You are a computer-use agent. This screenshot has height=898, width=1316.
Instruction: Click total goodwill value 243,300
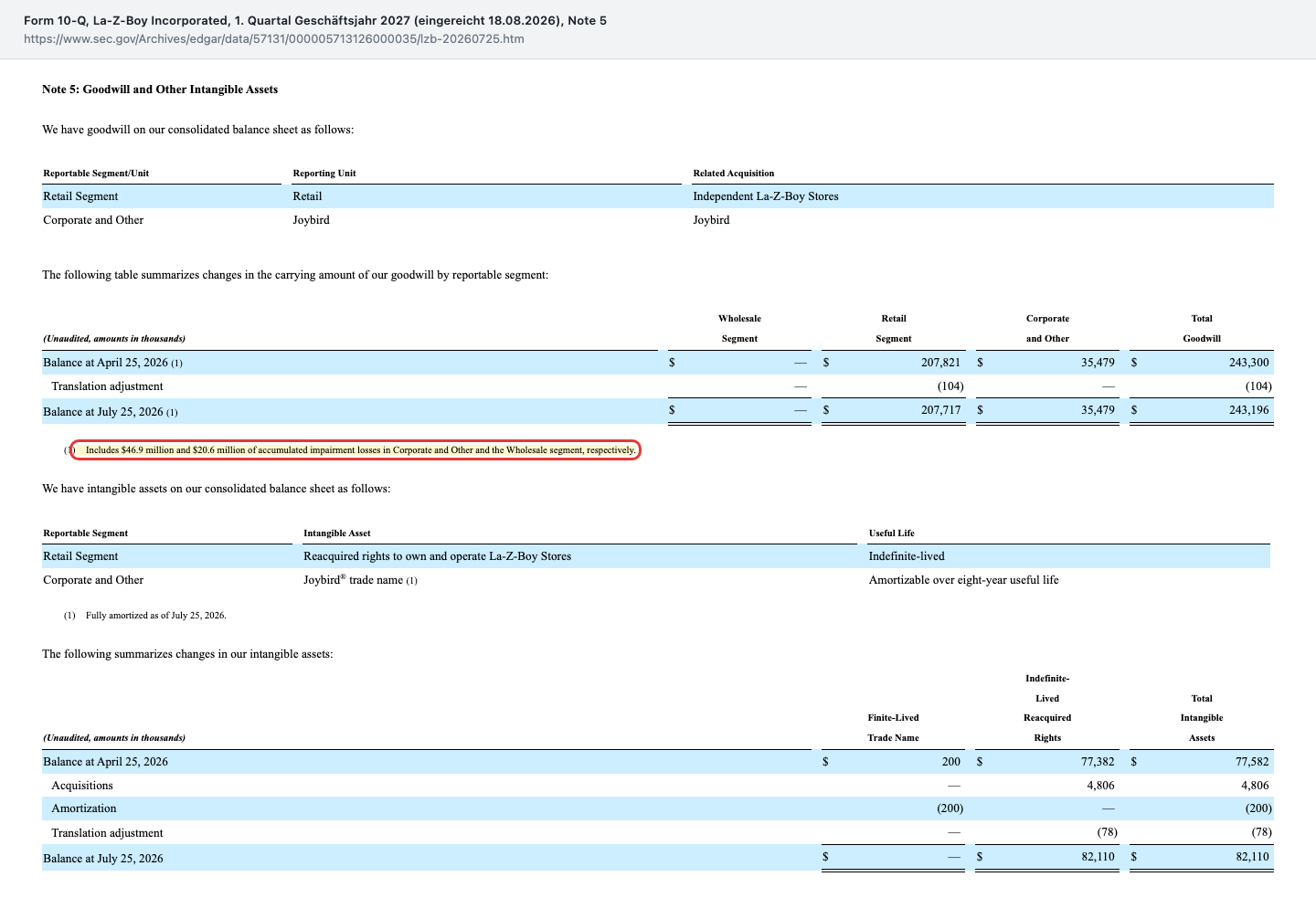pyautogui.click(x=1248, y=363)
